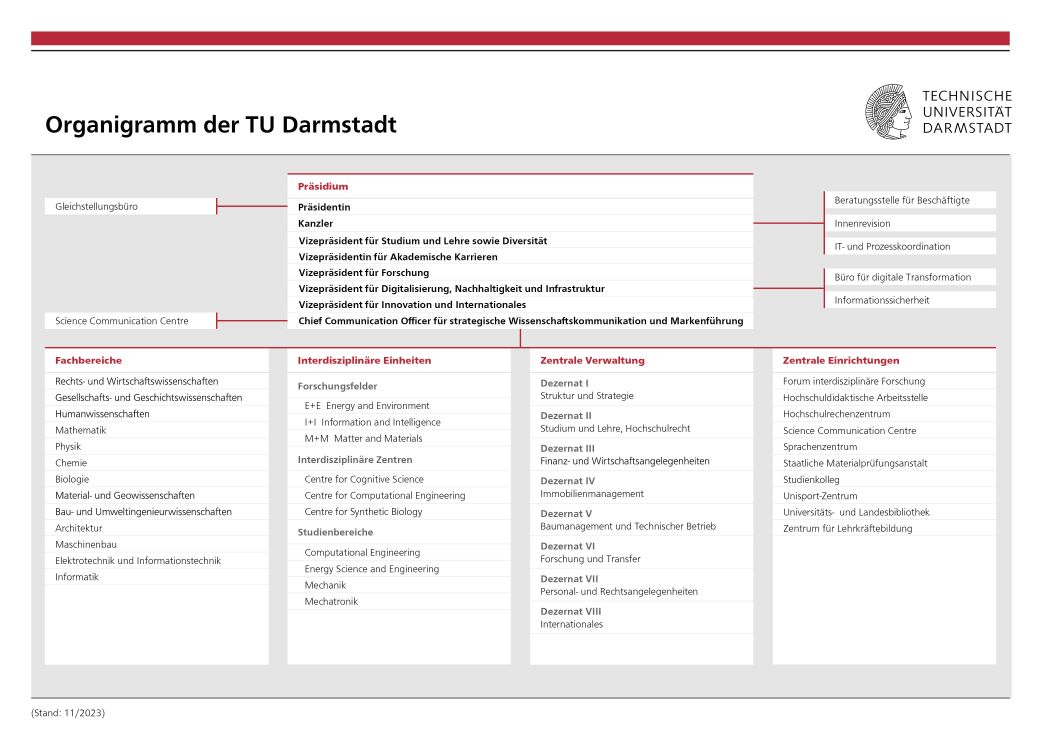Image resolution: width=1042 pixels, height=742 pixels.
Task: Click the Mechatronik study area
Action: (x=330, y=601)
